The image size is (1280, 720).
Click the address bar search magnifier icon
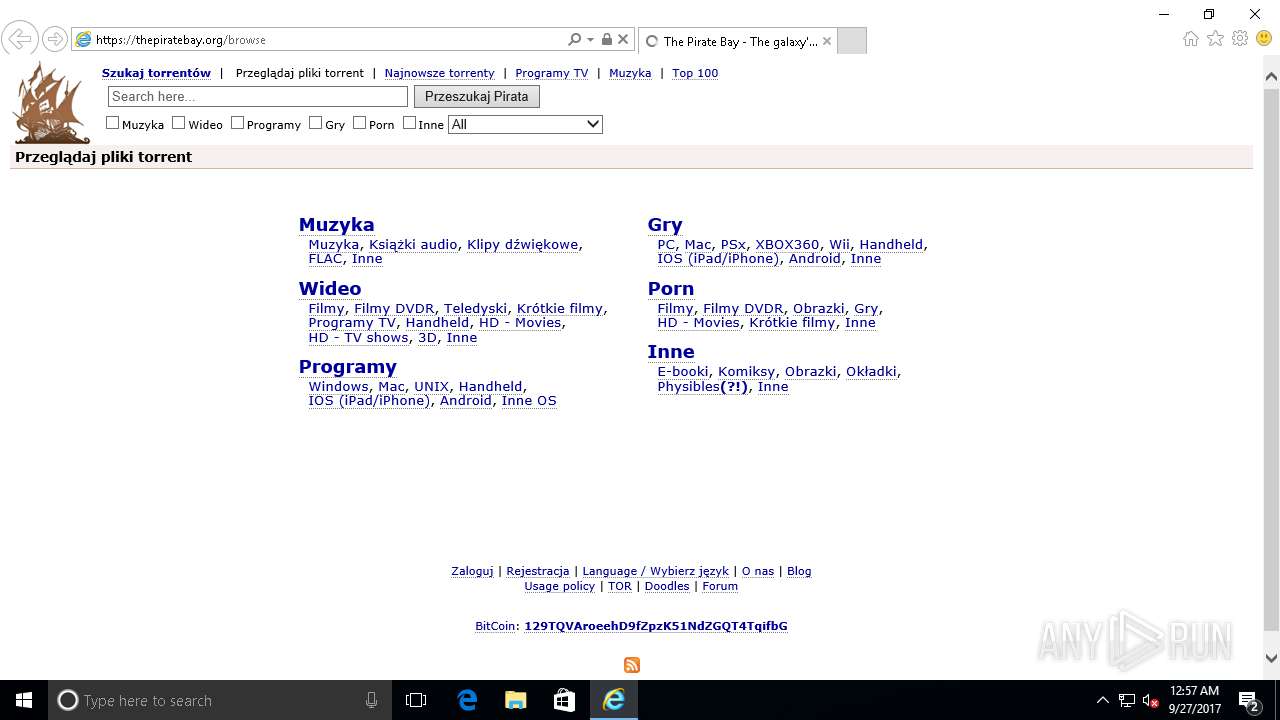(x=574, y=40)
